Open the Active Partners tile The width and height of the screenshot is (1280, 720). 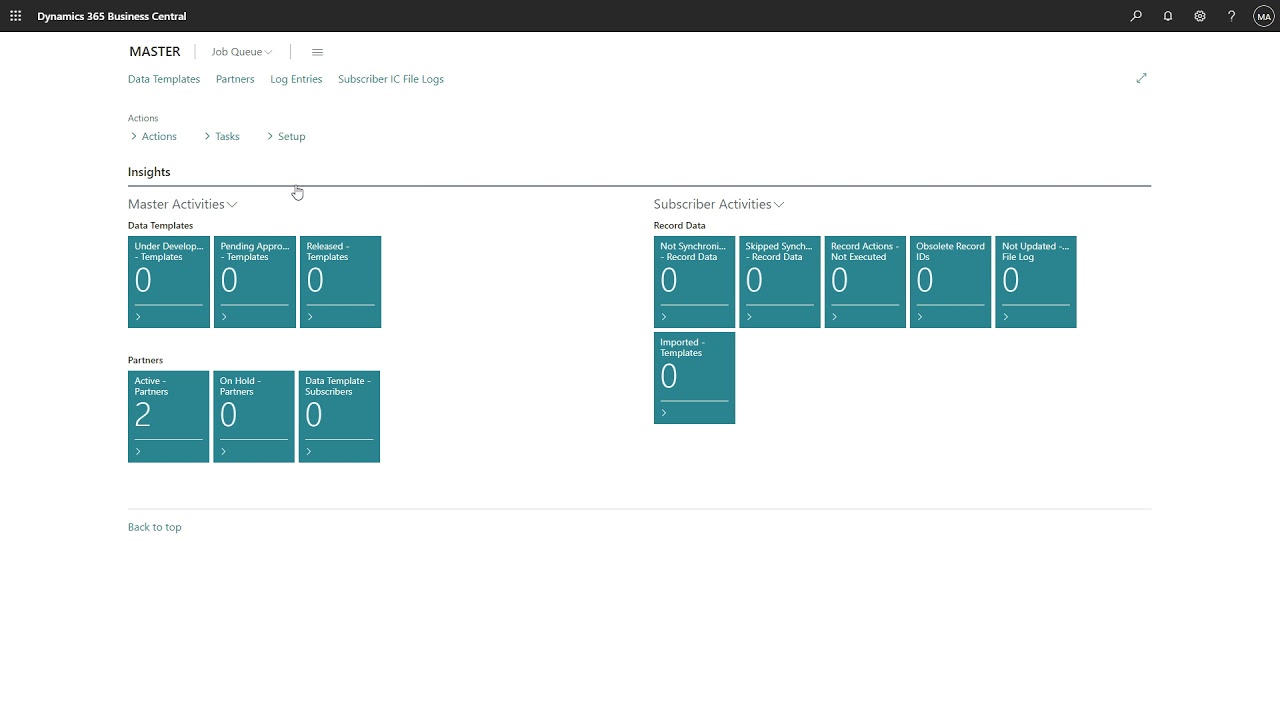[x=168, y=416]
